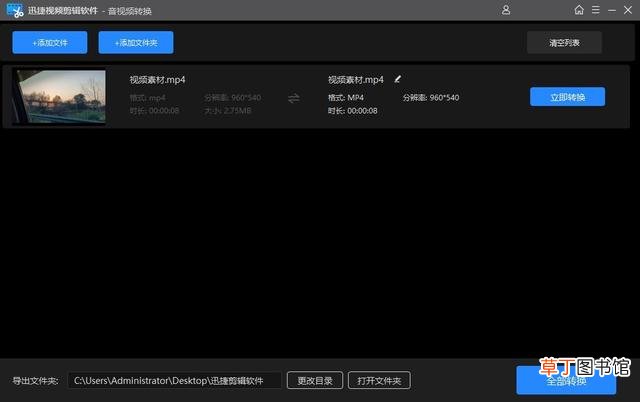Viewport: 640px width, 402px height.
Task: Click the 打开文件夹 button
Action: (379, 380)
